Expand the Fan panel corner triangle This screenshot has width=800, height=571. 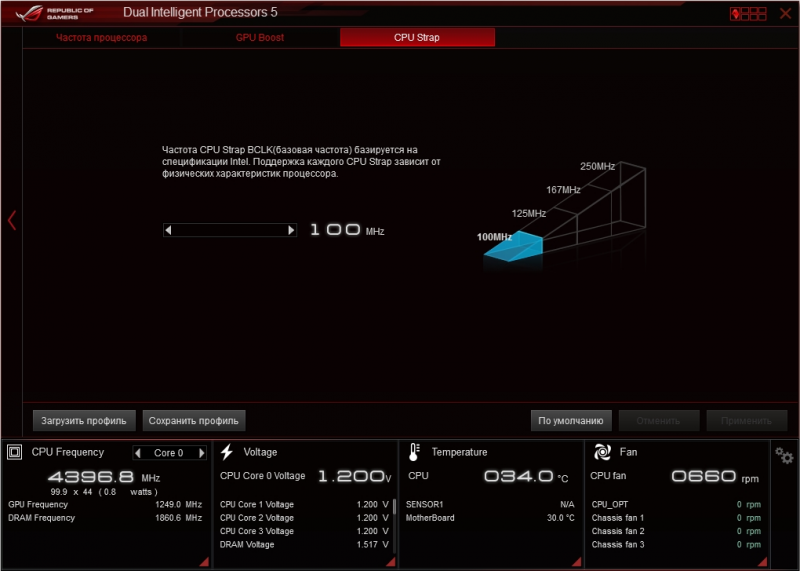click(763, 561)
